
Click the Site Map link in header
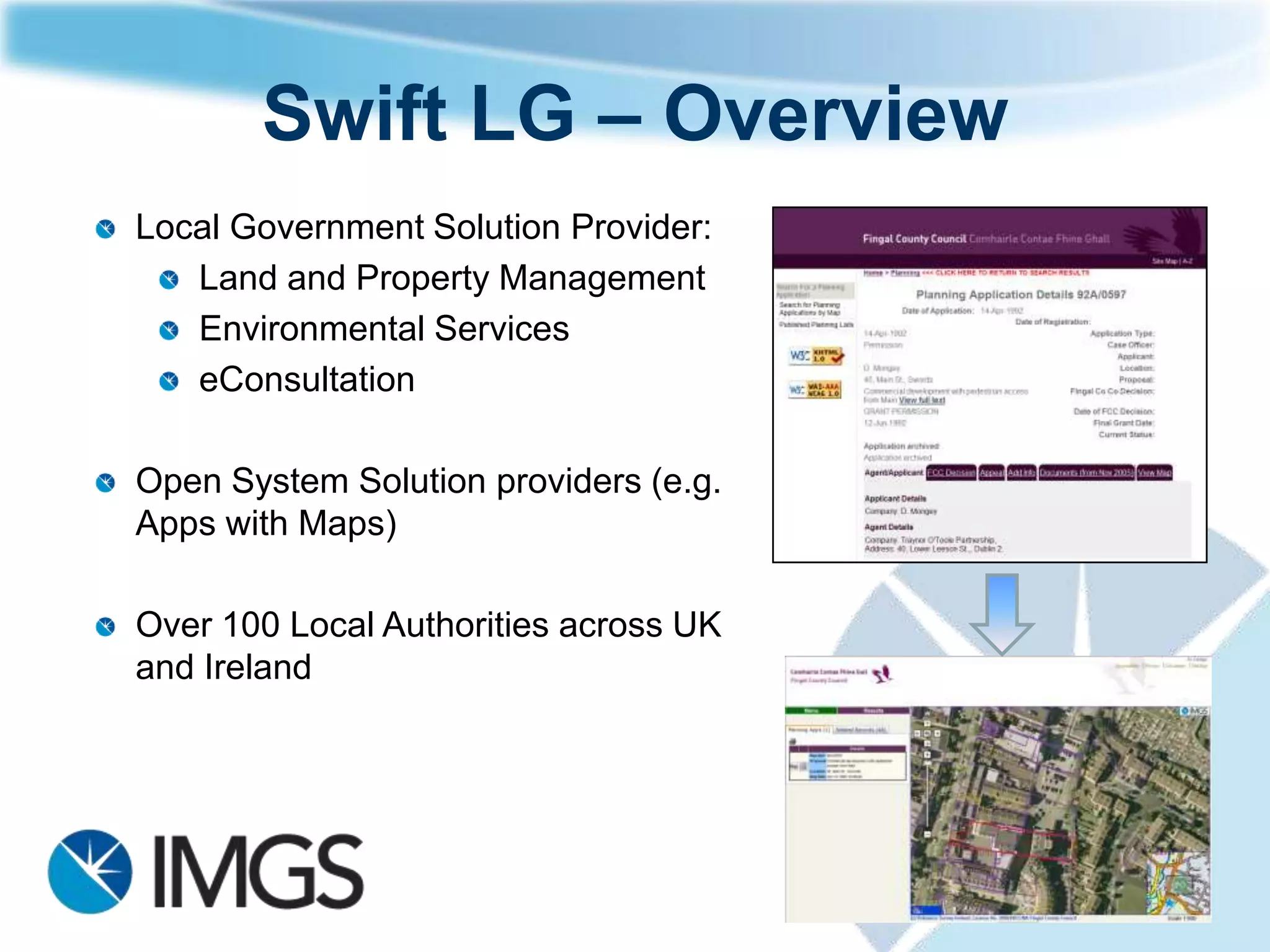(x=1166, y=262)
